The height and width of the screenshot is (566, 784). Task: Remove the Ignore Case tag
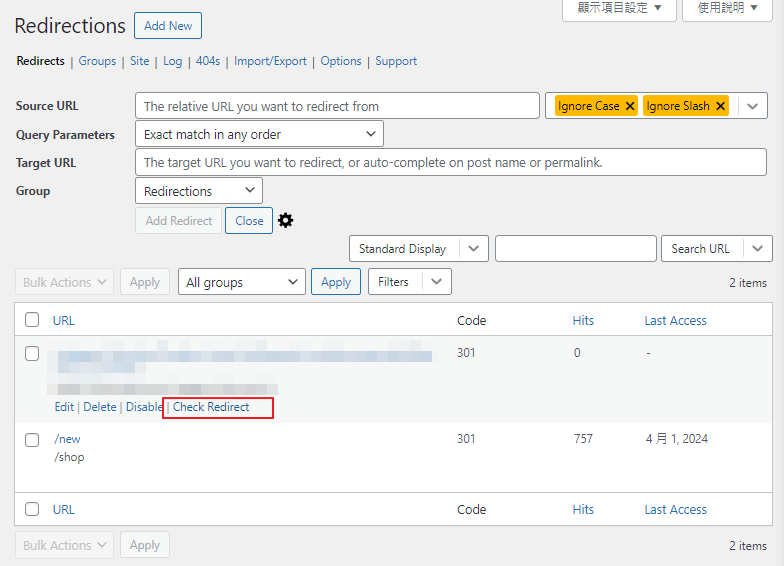pos(630,106)
